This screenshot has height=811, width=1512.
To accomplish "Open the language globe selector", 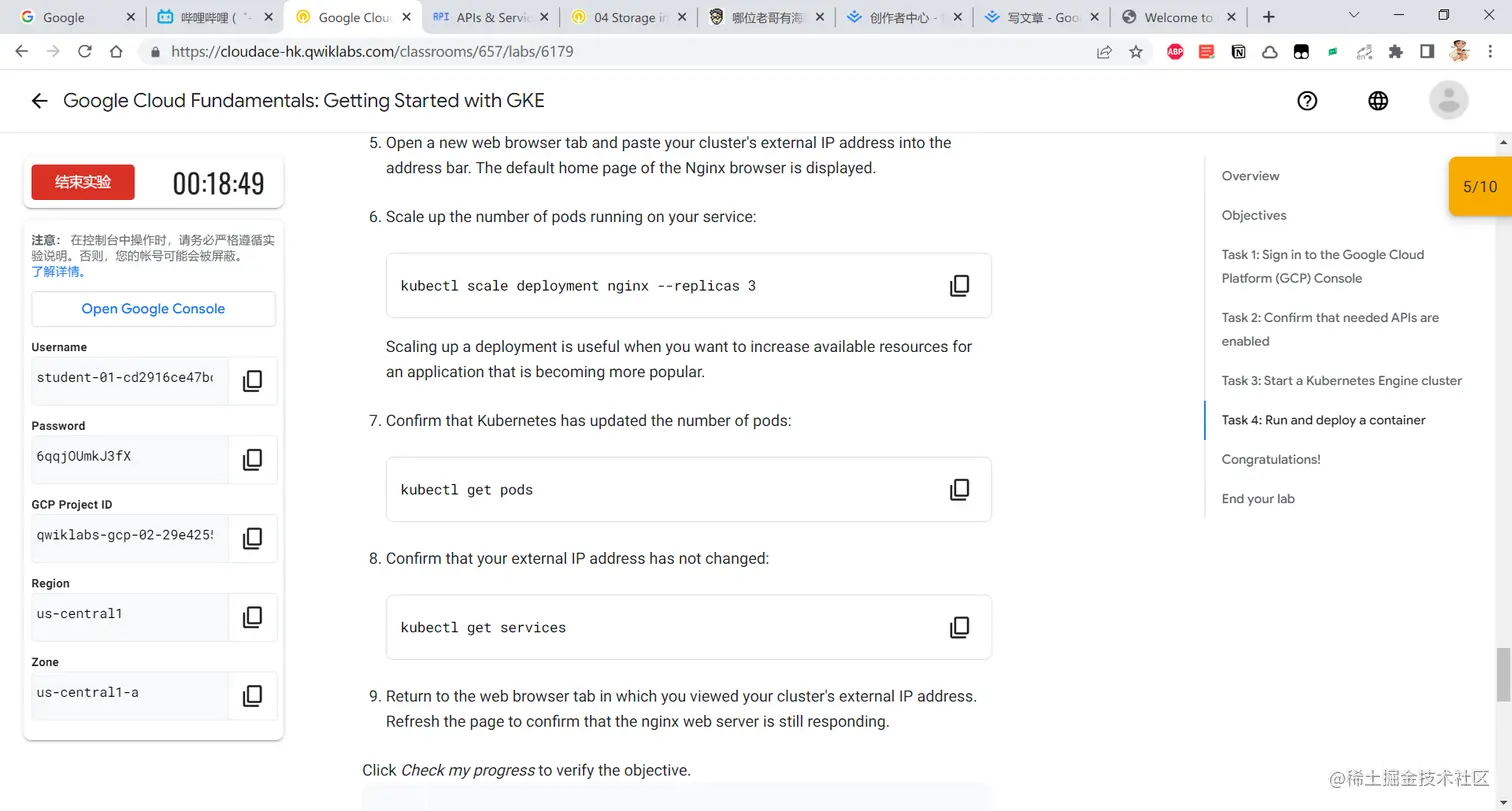I will [x=1378, y=101].
